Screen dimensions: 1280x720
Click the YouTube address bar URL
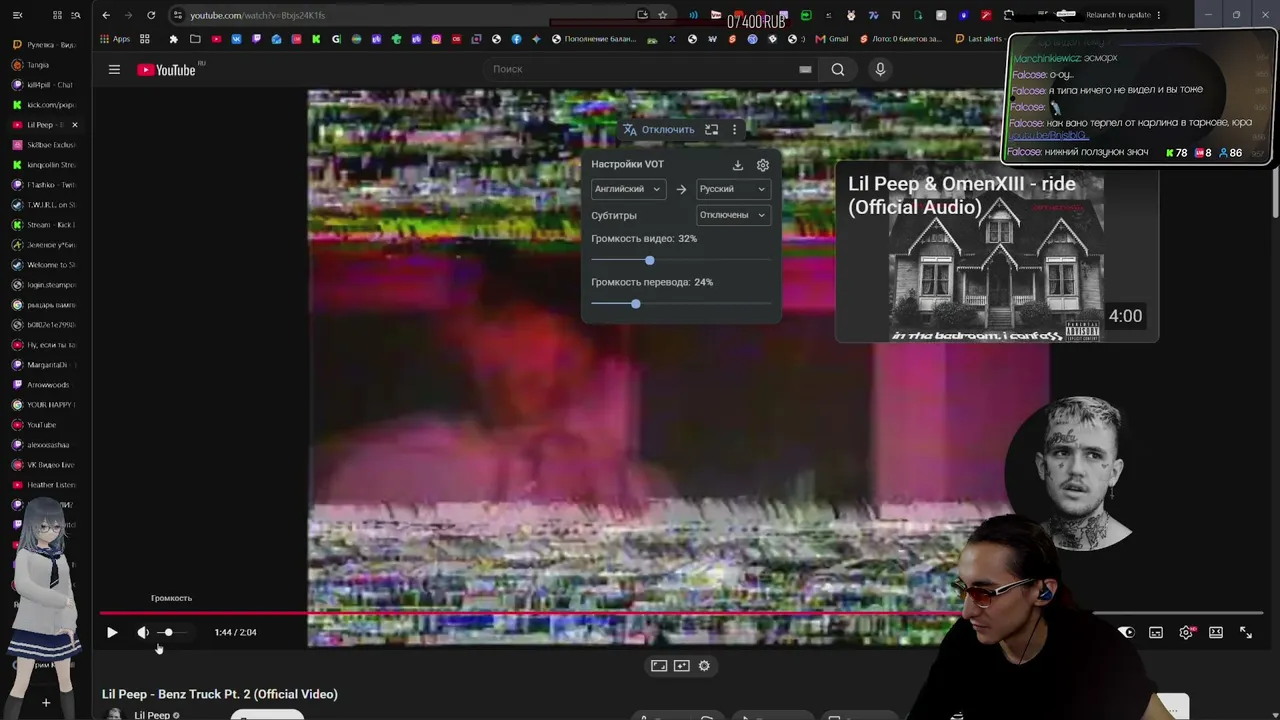(257, 15)
